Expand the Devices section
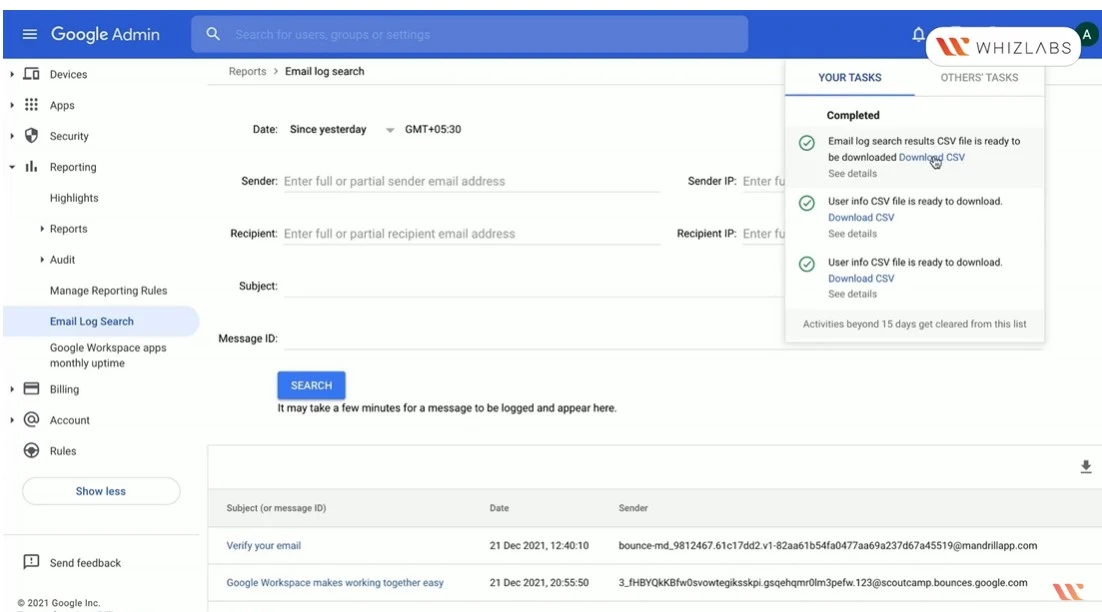 coord(12,74)
